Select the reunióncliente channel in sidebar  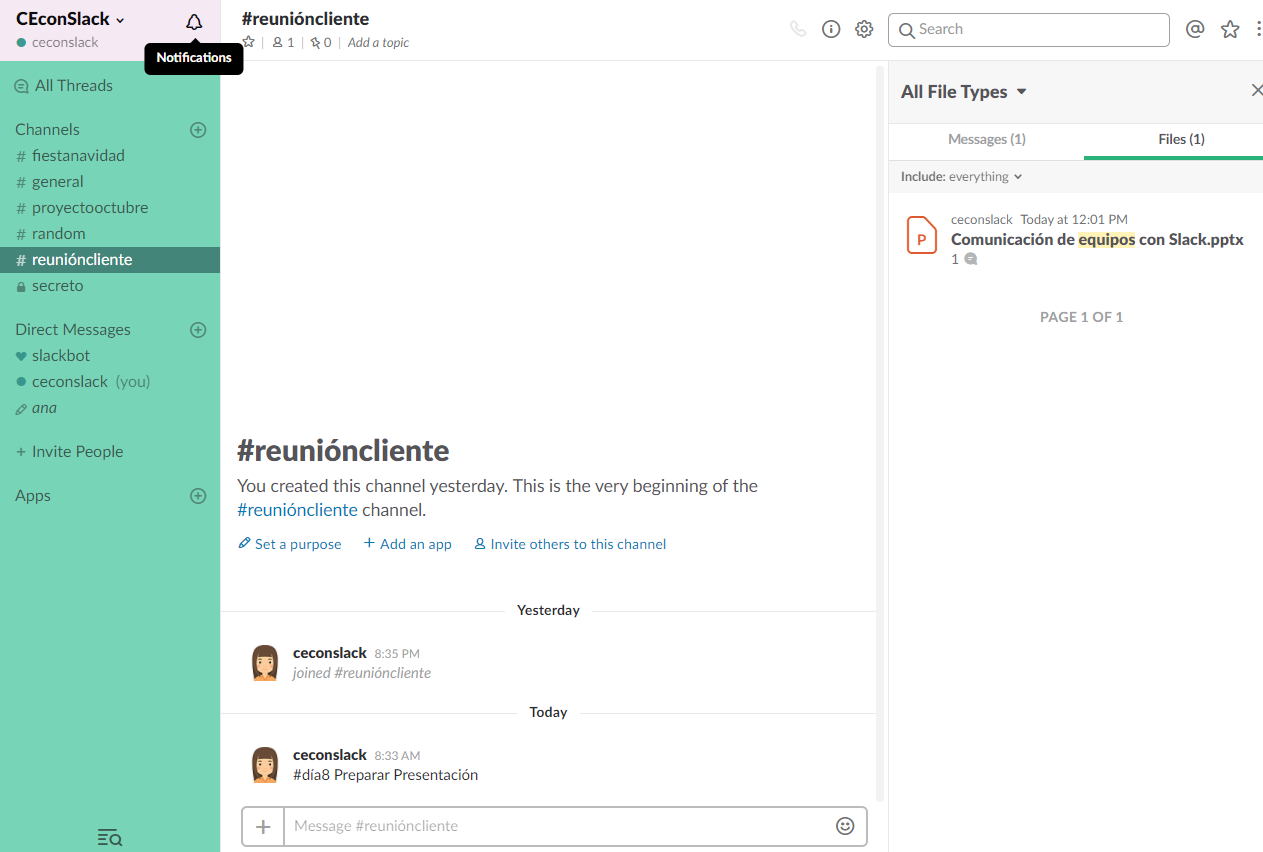pyautogui.click(x=110, y=259)
